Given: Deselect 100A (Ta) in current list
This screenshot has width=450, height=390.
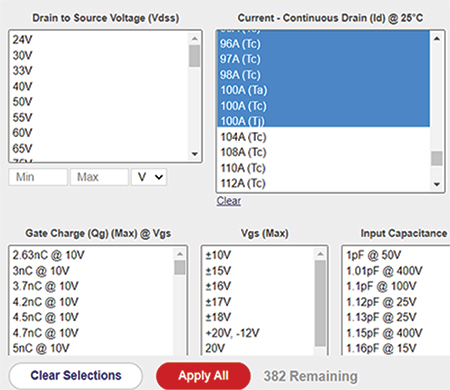Looking at the screenshot, I should (x=323, y=90).
